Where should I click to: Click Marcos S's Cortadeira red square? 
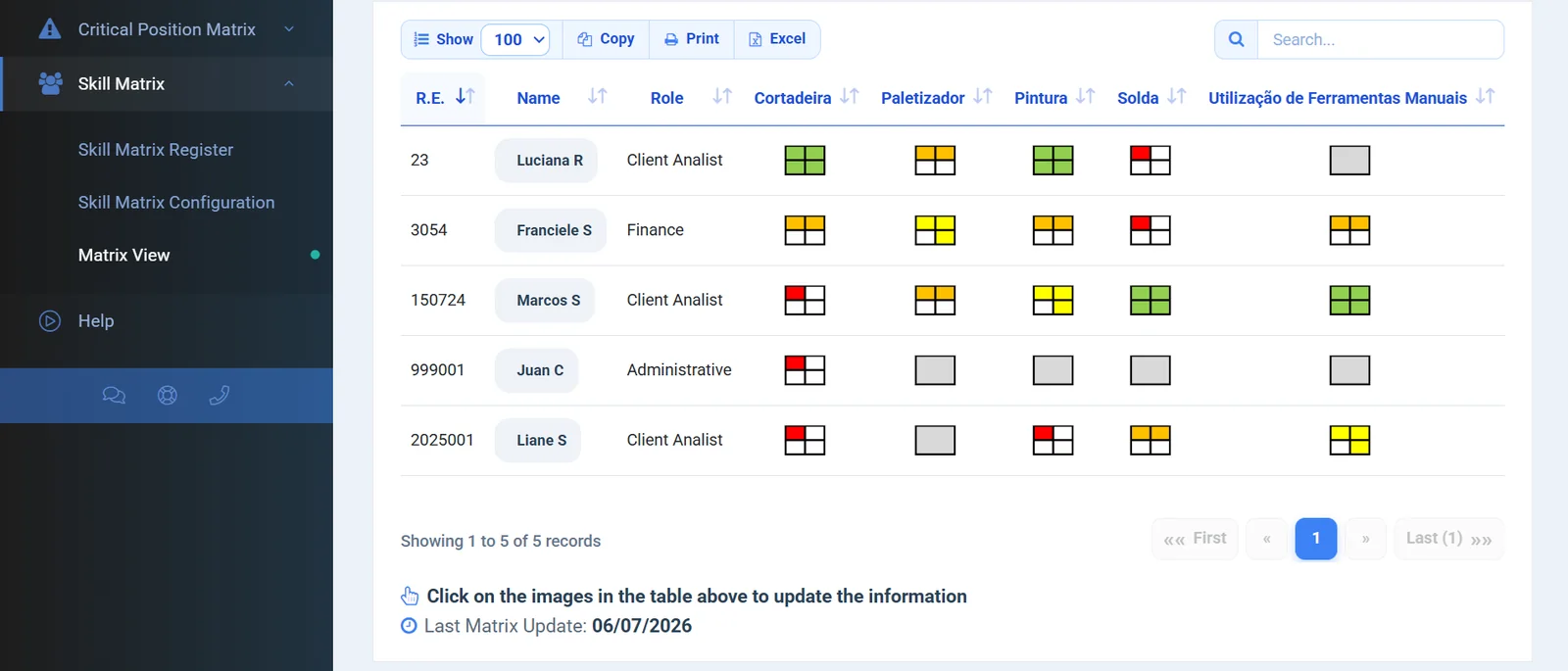pyautogui.click(x=805, y=300)
